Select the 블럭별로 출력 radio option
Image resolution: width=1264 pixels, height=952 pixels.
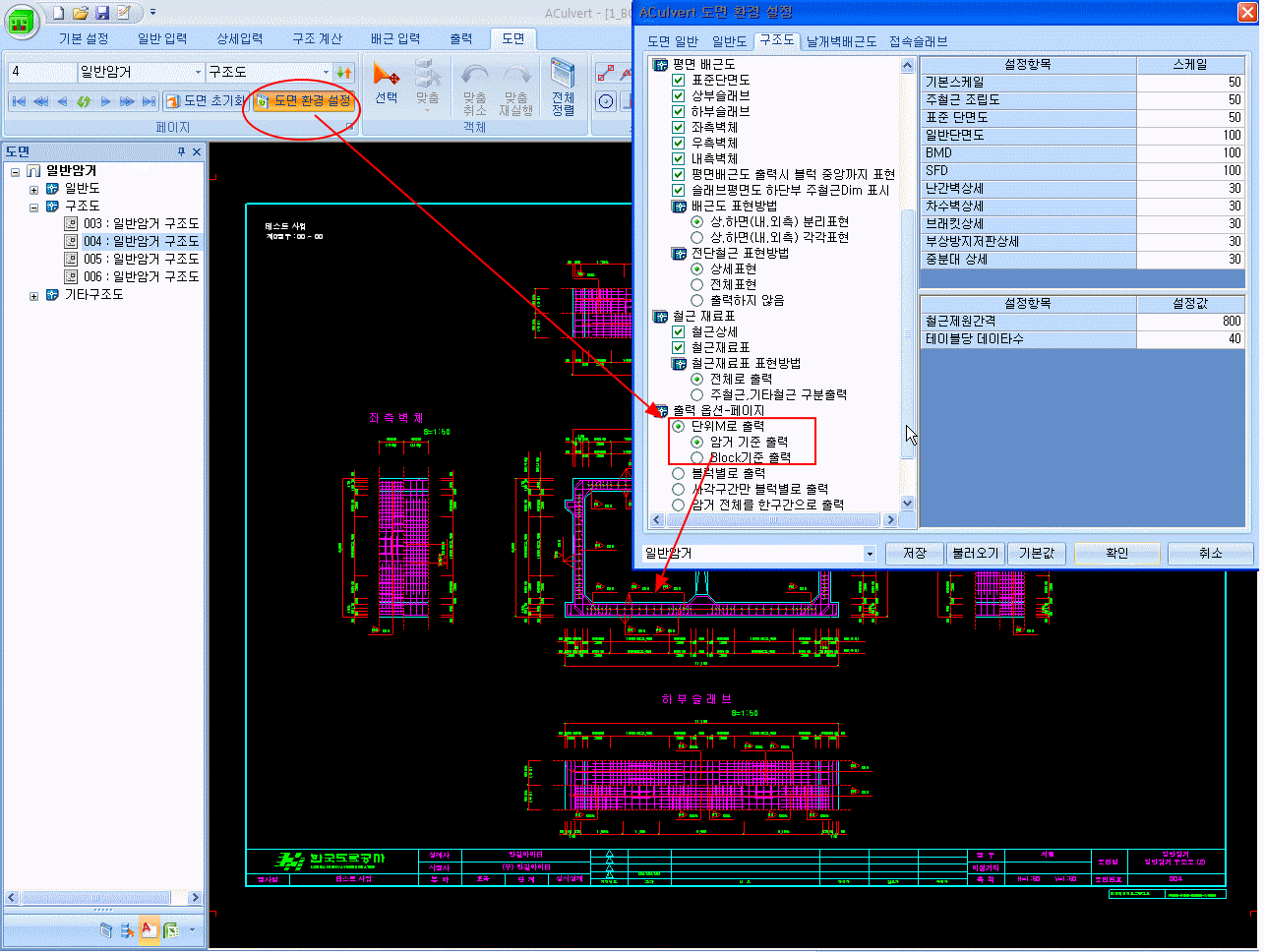[678, 473]
